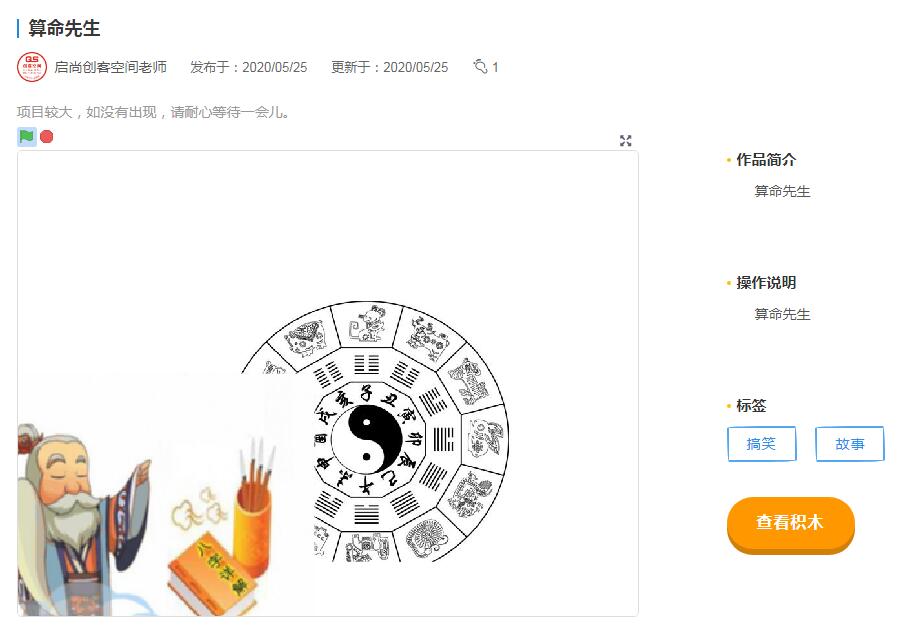Select the 搞笑 tag
This screenshot has width=912, height=637.
[x=761, y=444]
